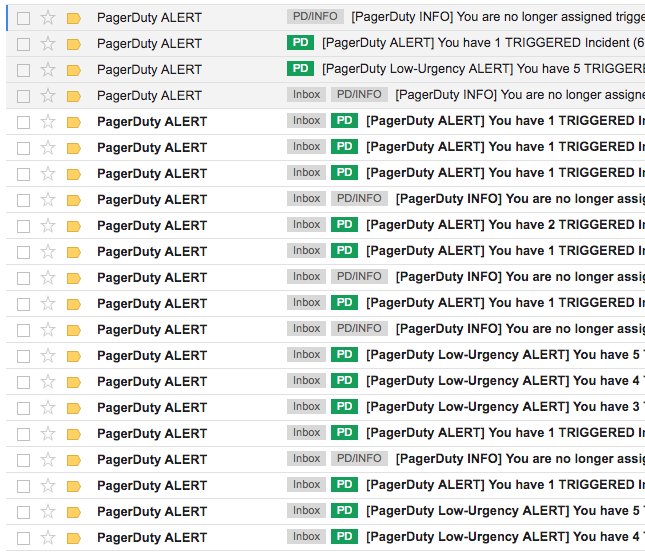Click green PD label on Low-Urgency 'You have 3' email
The width and height of the screenshot is (645, 554).
coord(344,406)
